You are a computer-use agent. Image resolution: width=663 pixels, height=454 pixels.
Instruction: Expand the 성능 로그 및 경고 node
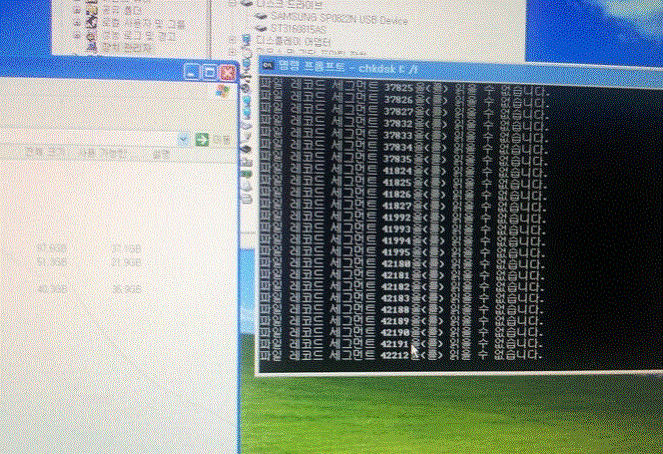[77, 36]
